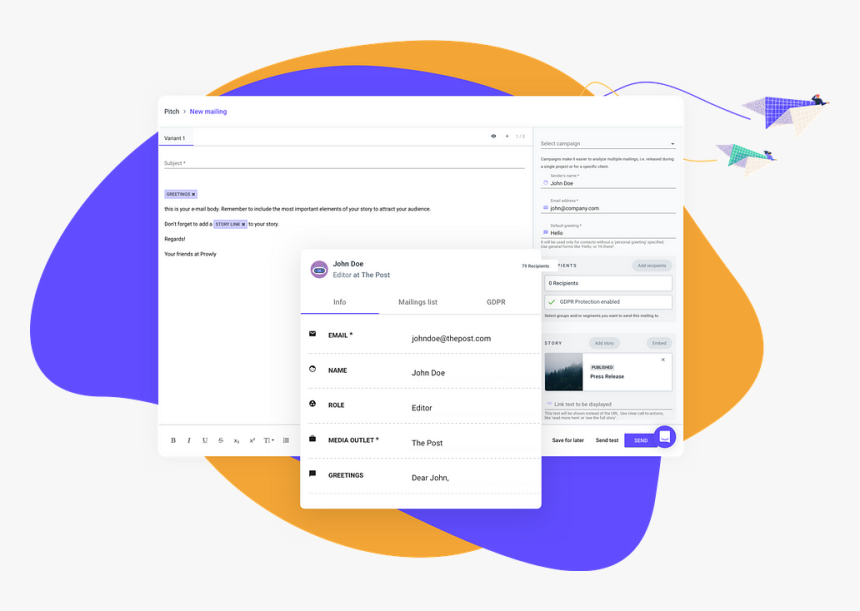Insert a bulleted list
Image resolution: width=860 pixels, height=611 pixels.
point(286,440)
